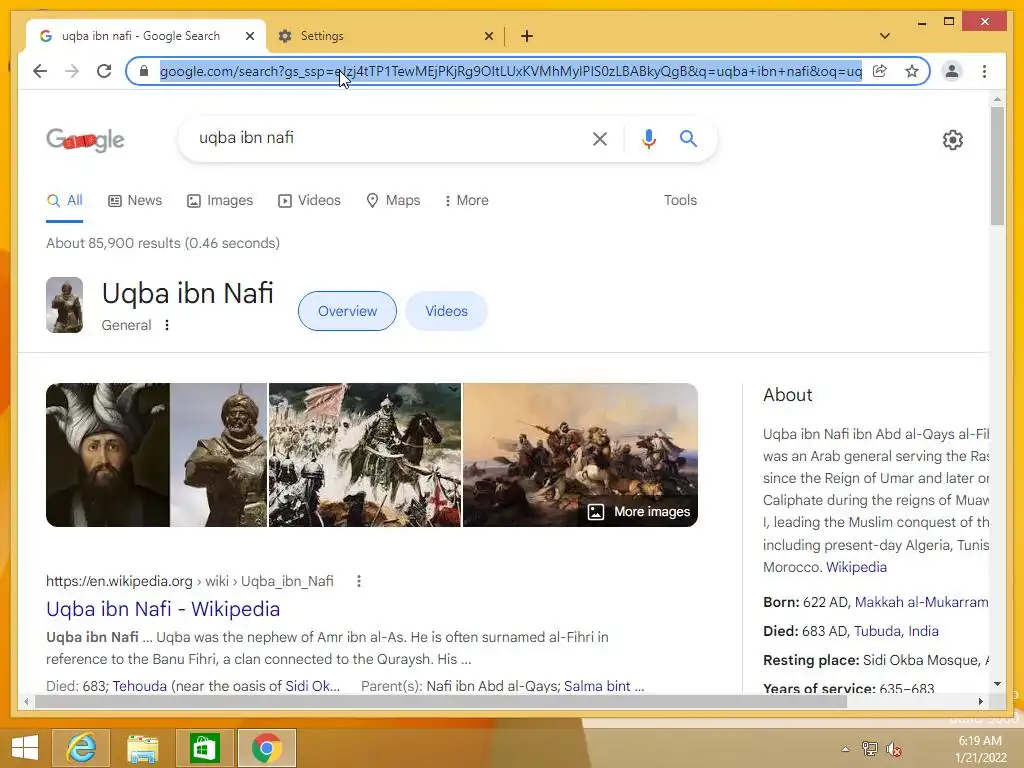
Task: Select the Videos chip in knowledge panel
Action: [x=446, y=311]
